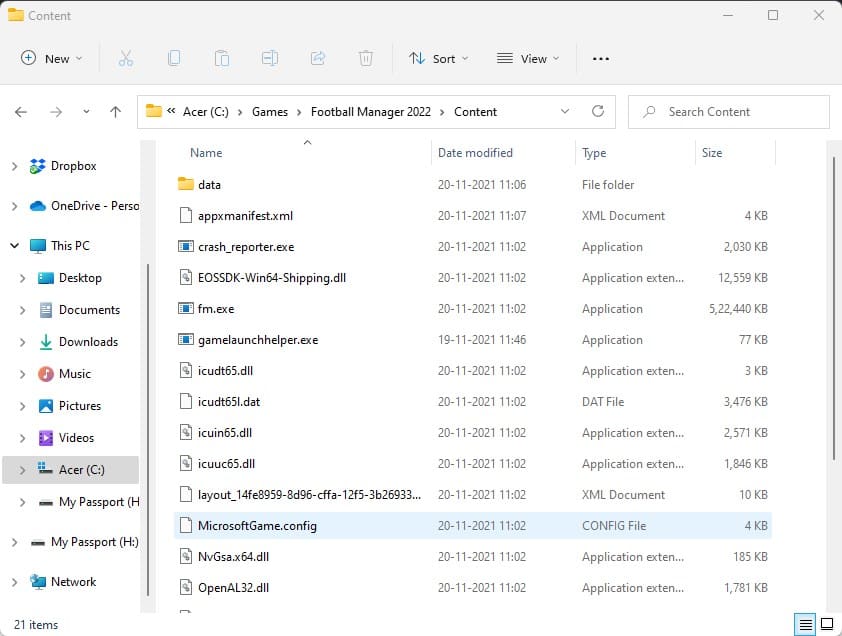The width and height of the screenshot is (842, 636).
Task: Expand the Desktop tree node
Action: (23, 278)
